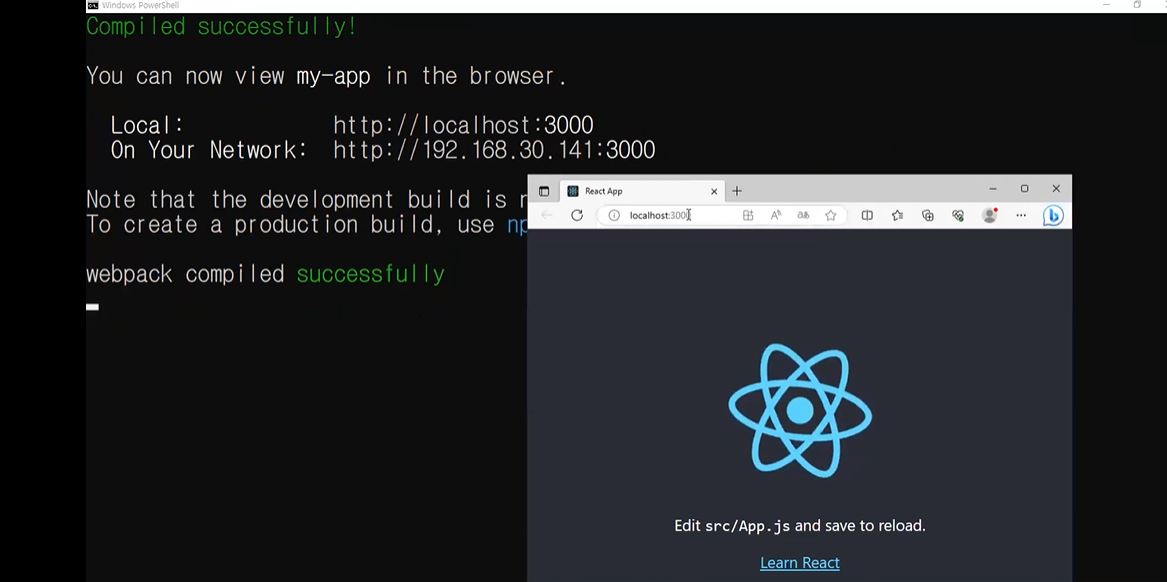Viewport: 1167px width, 582px height.
Task: Toggle Edge split screen view
Action: [867, 215]
